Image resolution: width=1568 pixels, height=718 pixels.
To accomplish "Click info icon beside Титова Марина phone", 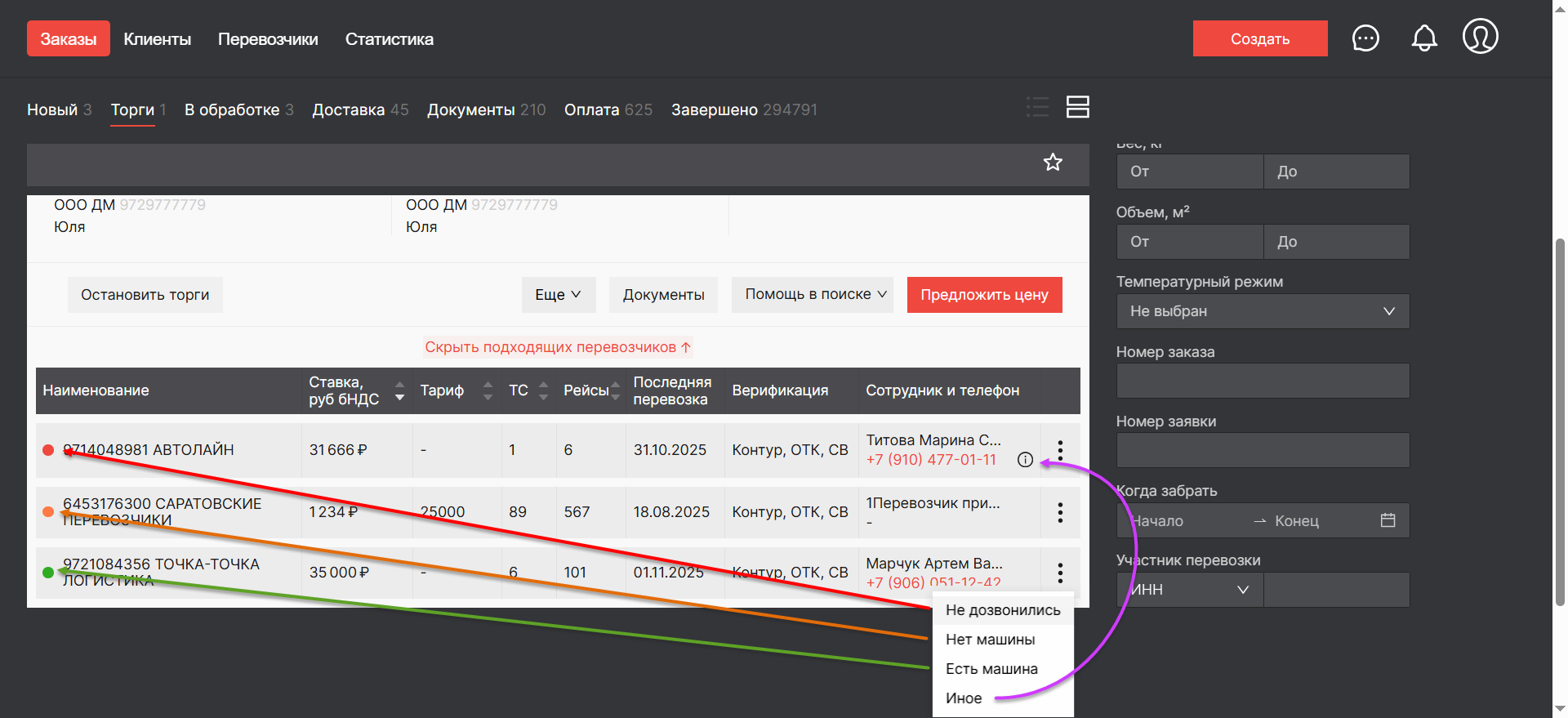I will [1025, 460].
